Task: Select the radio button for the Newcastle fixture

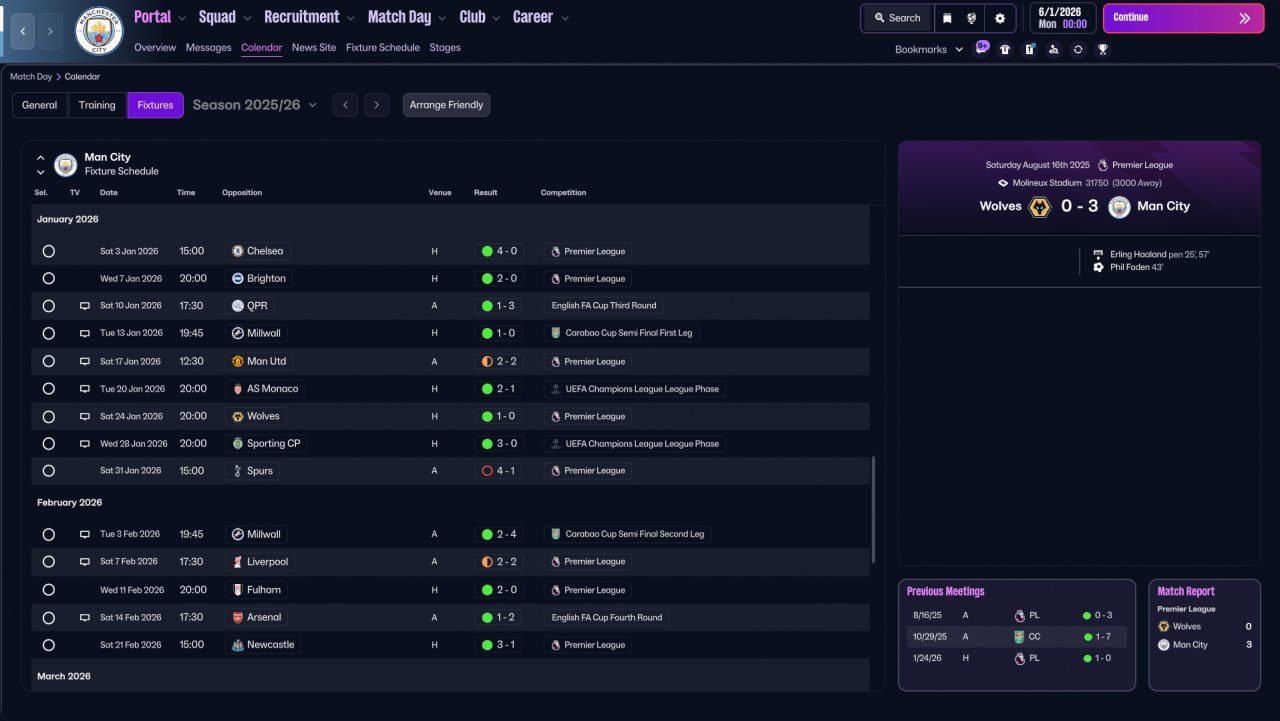Action: 48,645
